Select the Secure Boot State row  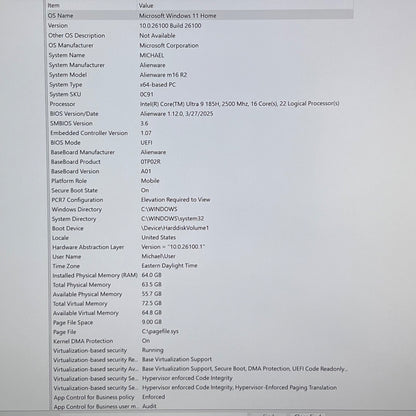201,190
